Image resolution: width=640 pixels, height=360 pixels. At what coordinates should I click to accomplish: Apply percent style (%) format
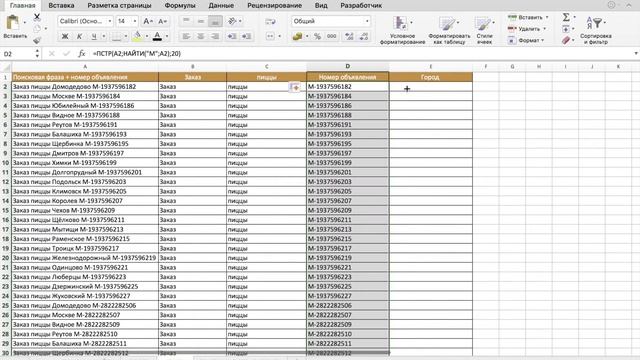[x=318, y=36]
